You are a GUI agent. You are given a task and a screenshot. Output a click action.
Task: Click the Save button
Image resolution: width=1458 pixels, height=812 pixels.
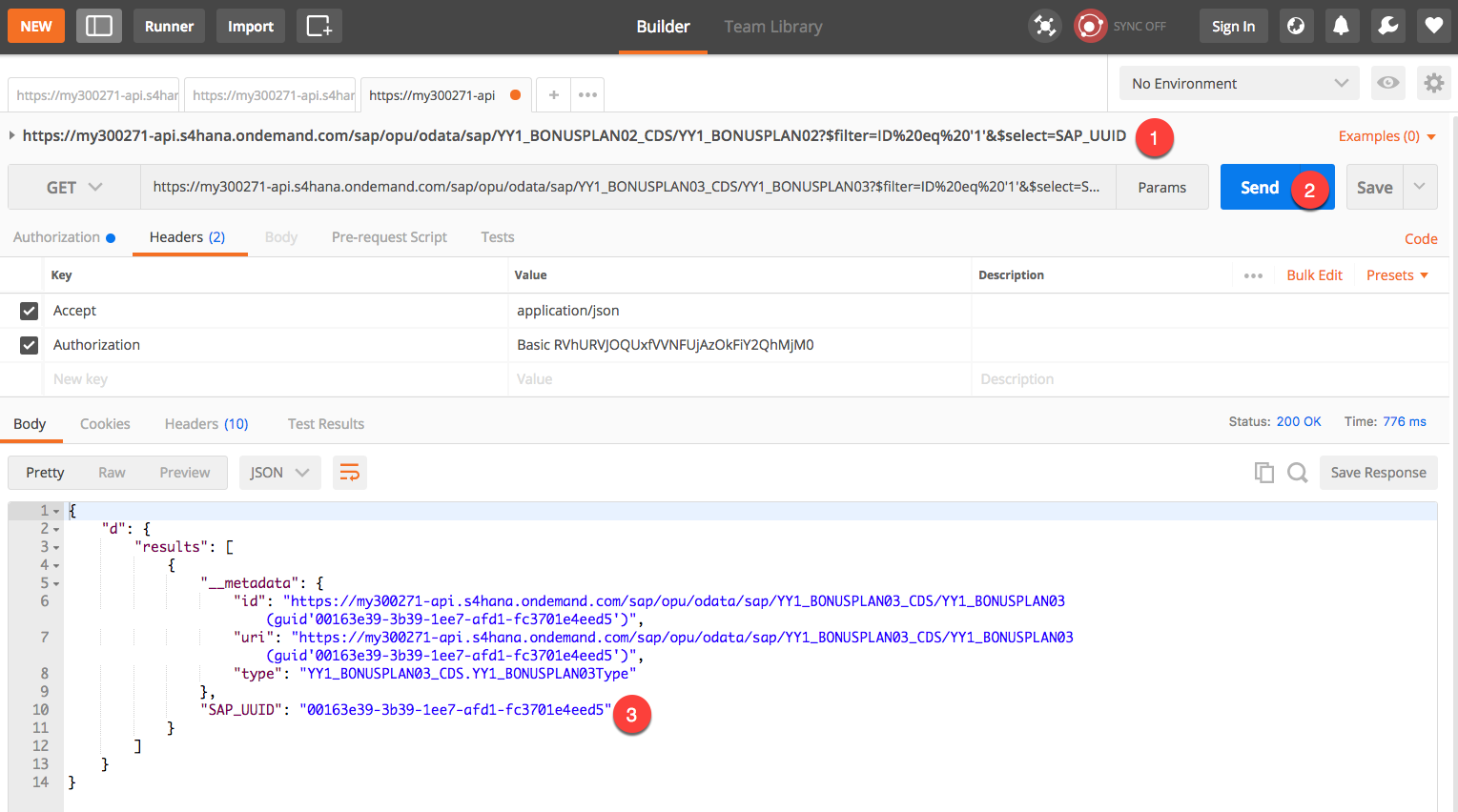click(x=1374, y=187)
